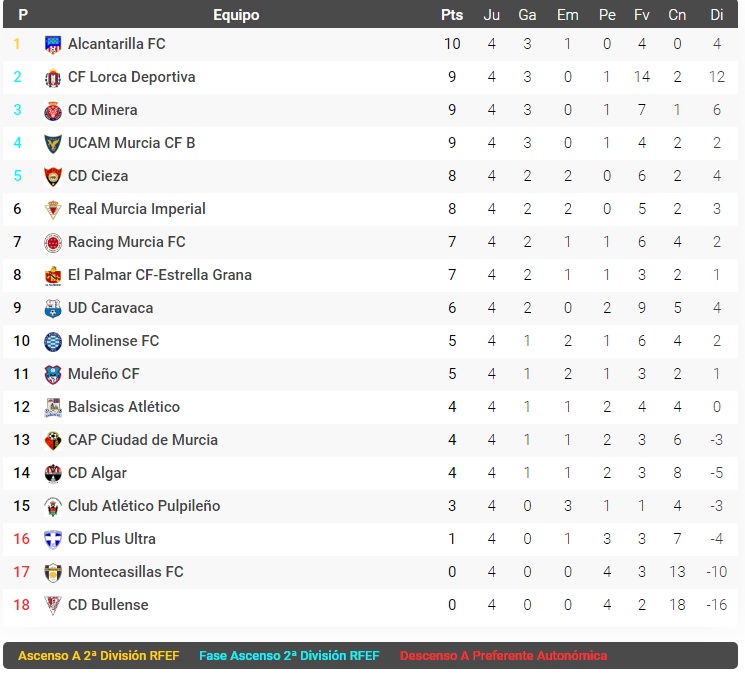This screenshot has height=674, width=745.
Task: Open Montecasillas FC team link
Action: [125, 572]
